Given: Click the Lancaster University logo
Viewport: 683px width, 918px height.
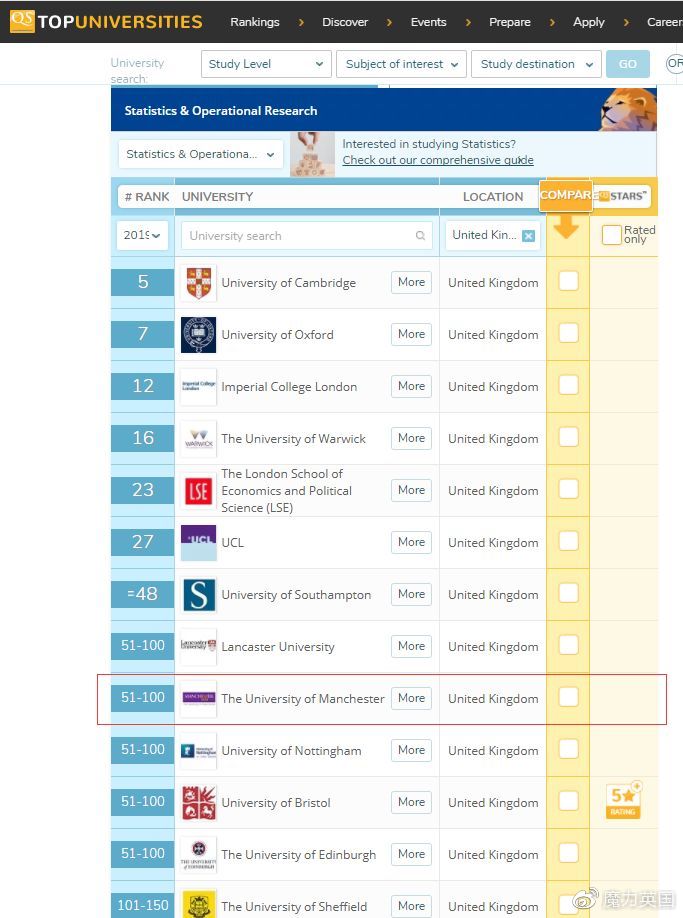Looking at the screenshot, I should tap(198, 646).
